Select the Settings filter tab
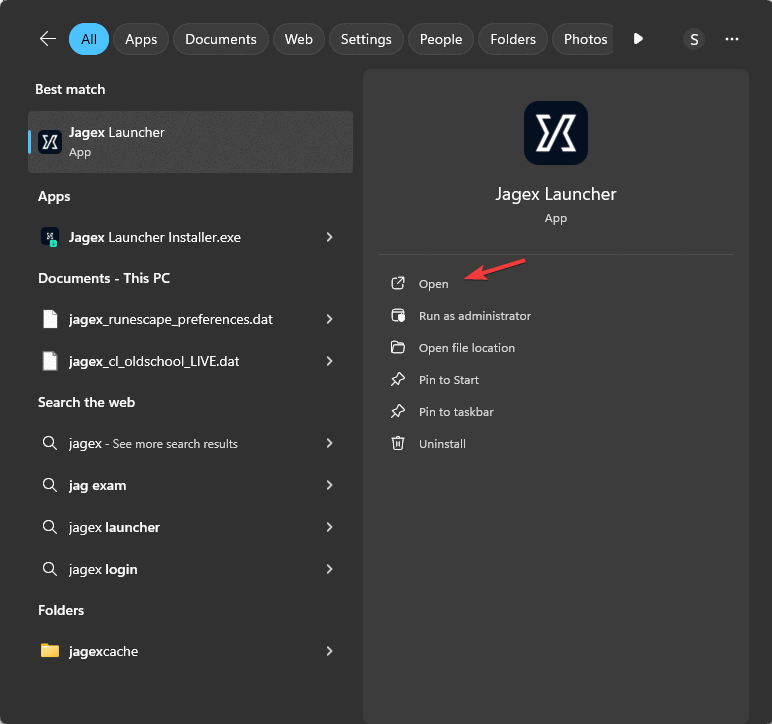 (366, 39)
